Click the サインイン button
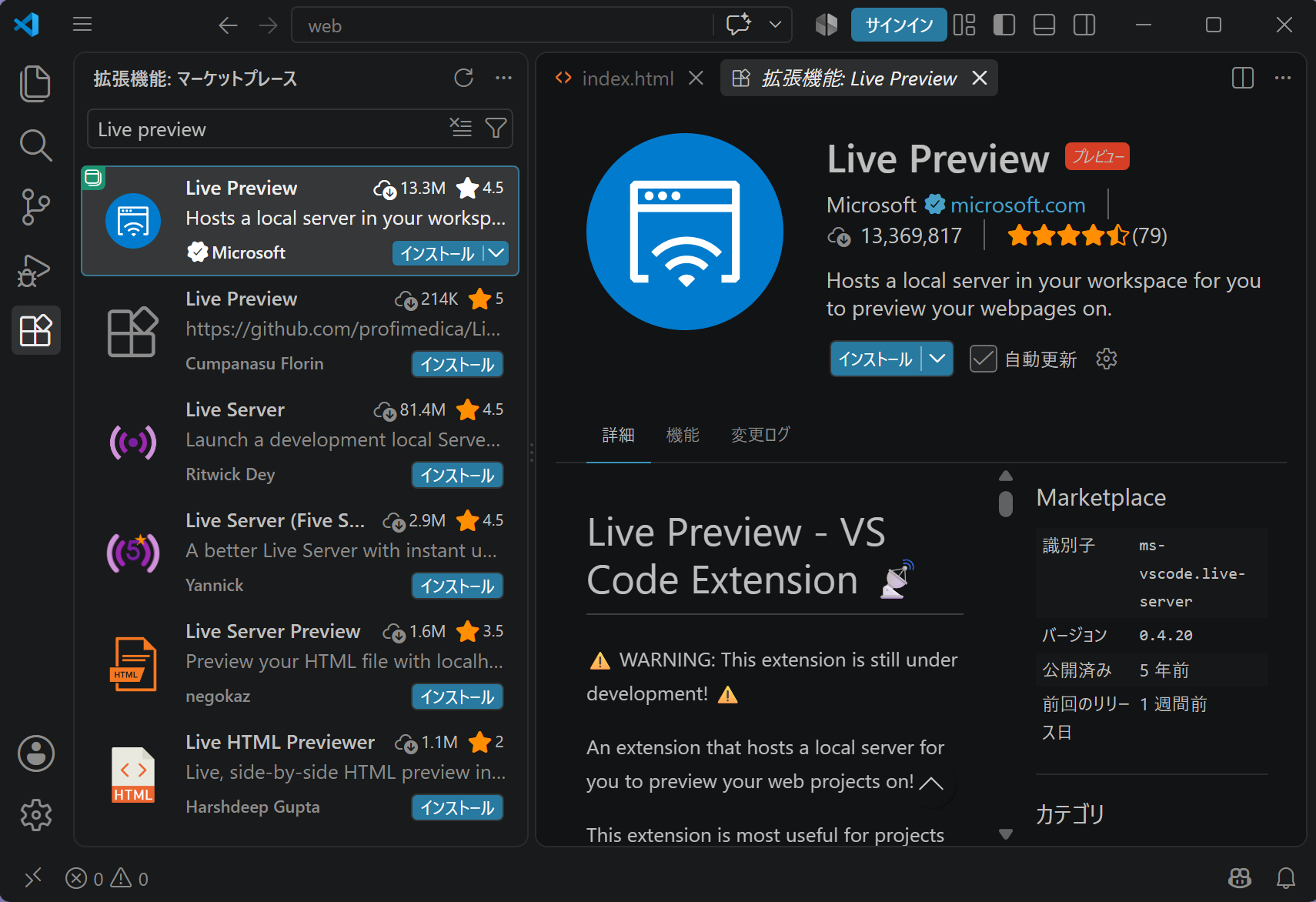This screenshot has width=1316, height=902. 899,25
